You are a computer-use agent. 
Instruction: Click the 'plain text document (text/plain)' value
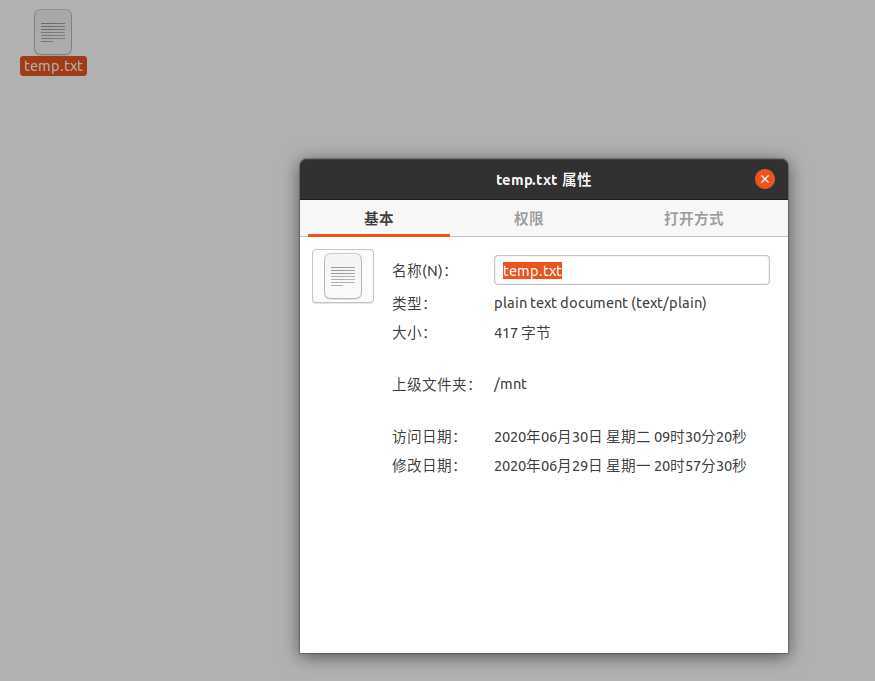[x=600, y=303]
